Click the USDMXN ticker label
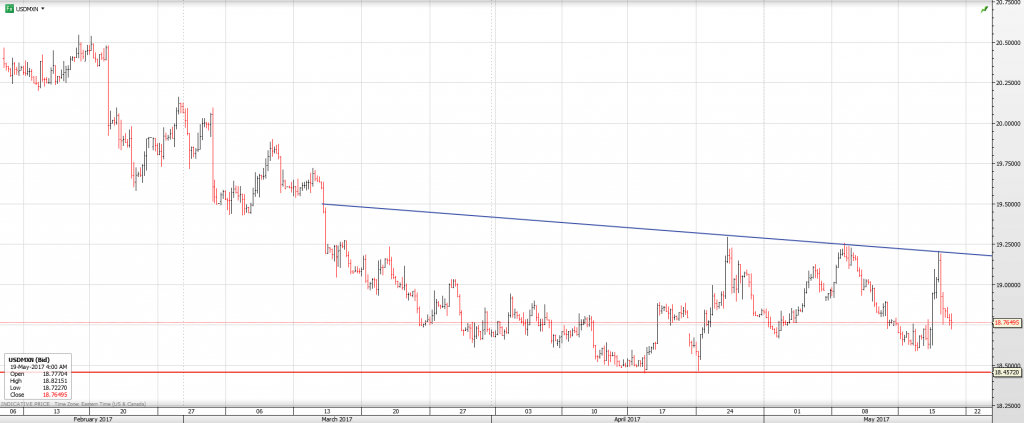The image size is (1024, 423). (27, 8)
